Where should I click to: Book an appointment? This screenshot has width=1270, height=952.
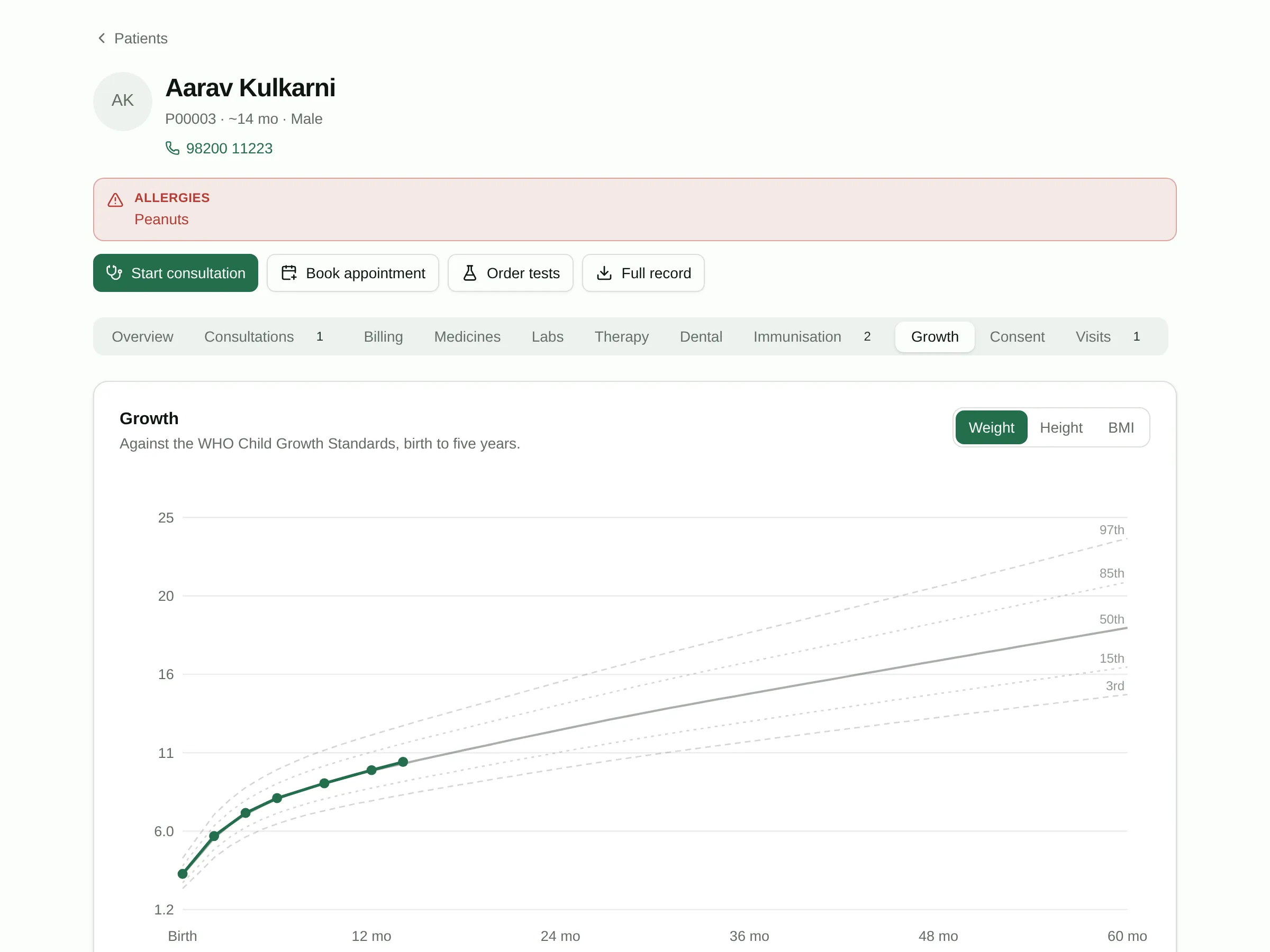[x=352, y=272]
